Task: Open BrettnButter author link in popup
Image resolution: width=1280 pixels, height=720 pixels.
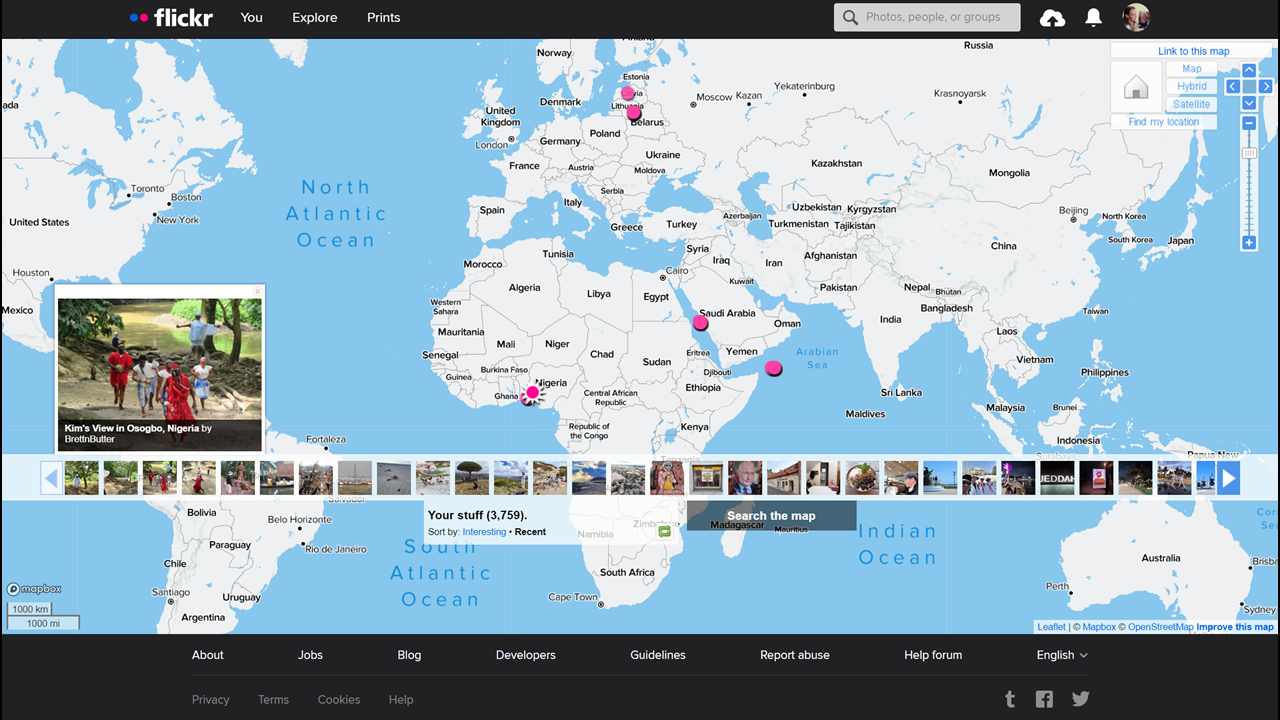Action: pos(90,439)
